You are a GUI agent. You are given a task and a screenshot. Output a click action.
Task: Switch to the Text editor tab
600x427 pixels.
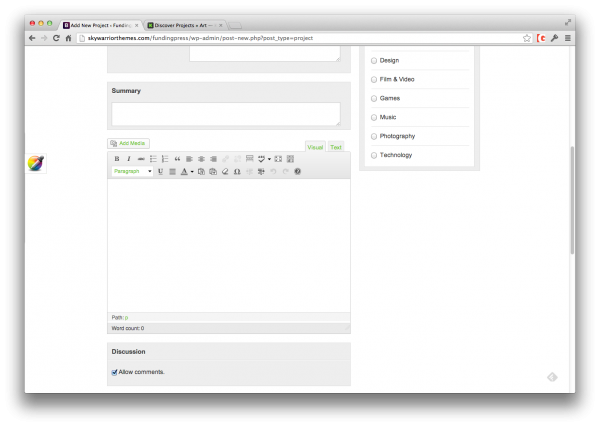pos(336,147)
